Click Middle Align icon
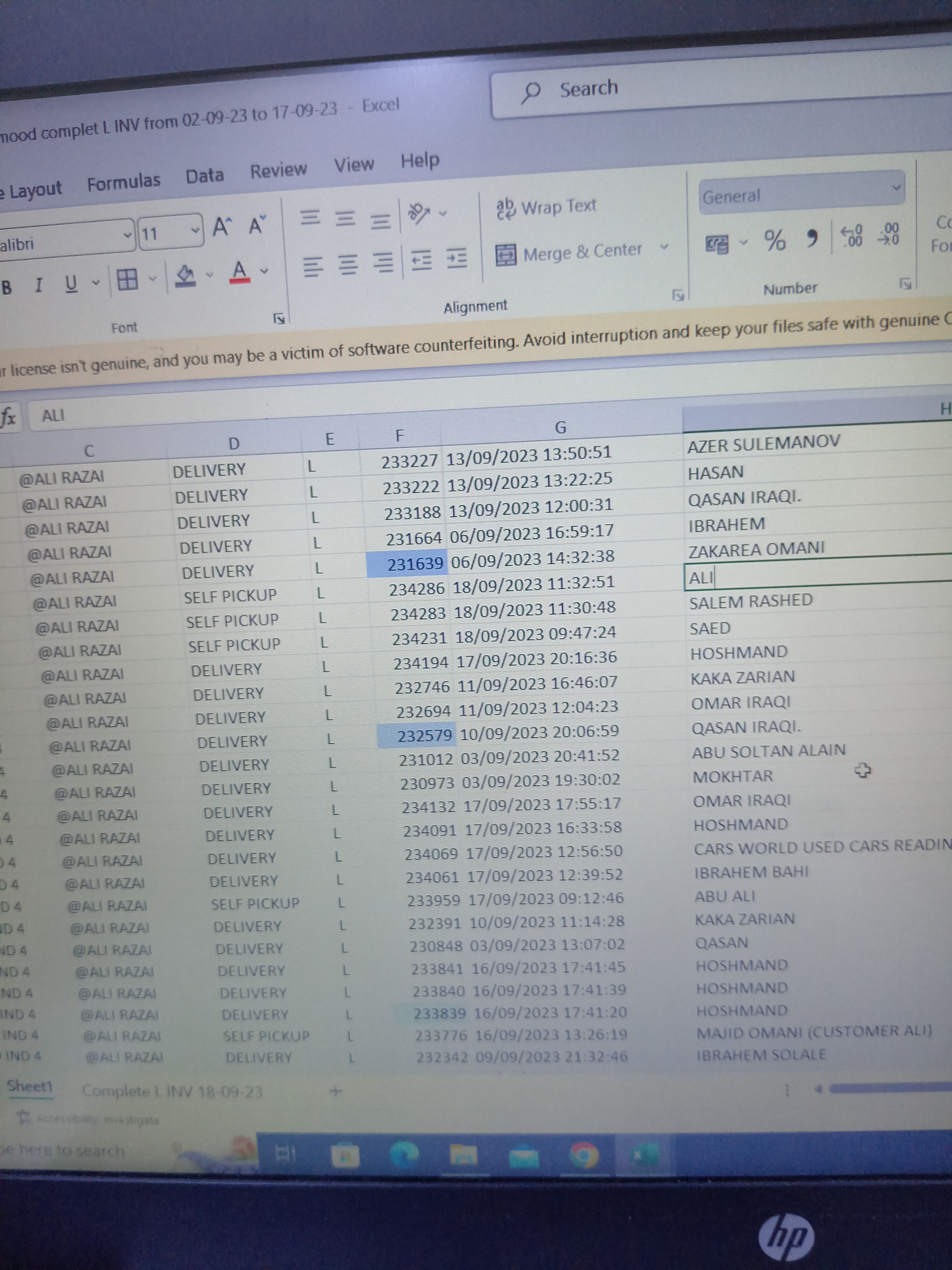Viewport: 952px width, 1270px height. tap(346, 219)
